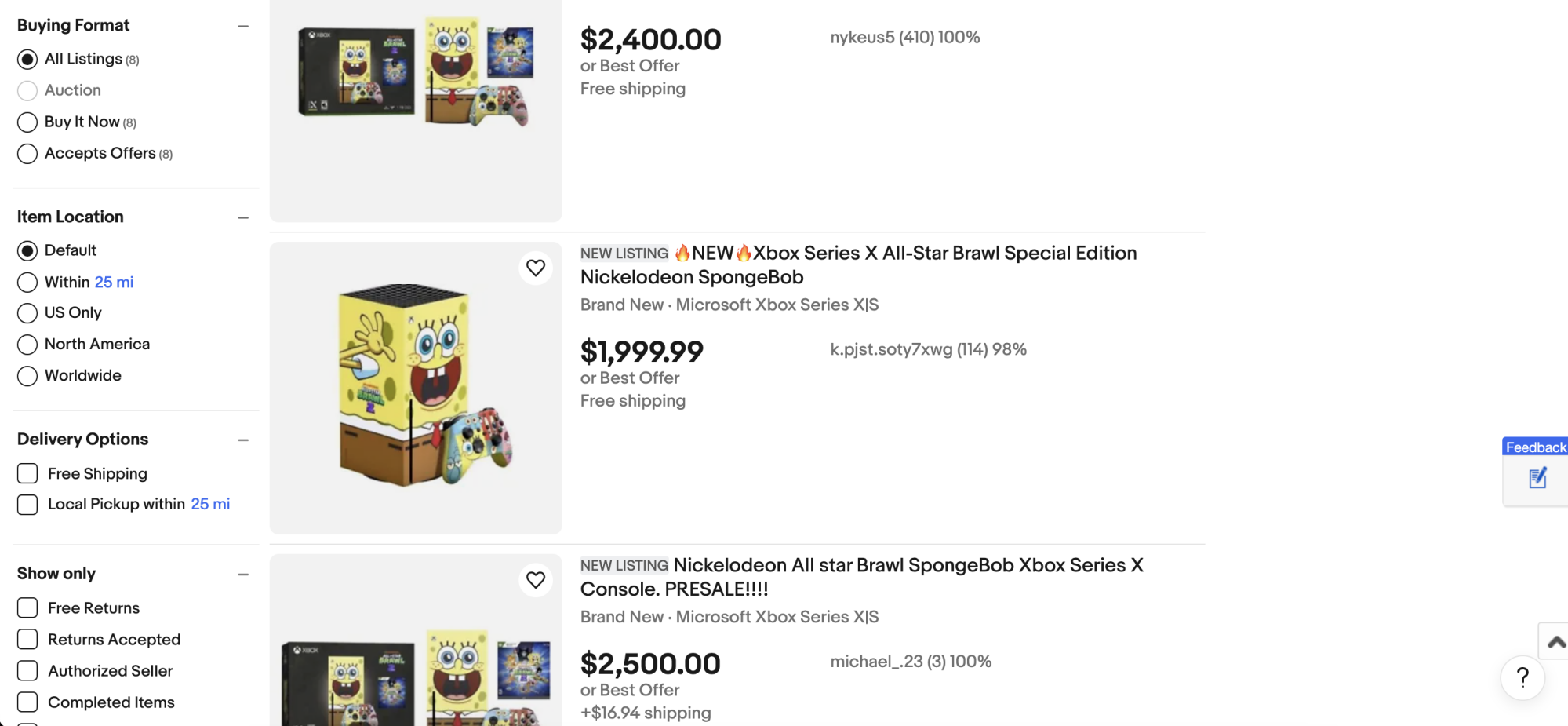Open the Feedback panel icon
This screenshot has width=1568, height=726.
[1536, 476]
